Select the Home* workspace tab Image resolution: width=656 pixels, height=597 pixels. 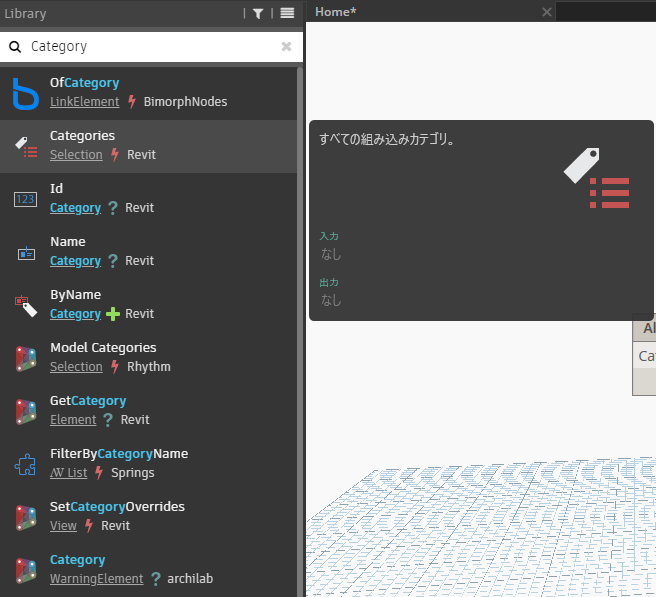pos(336,12)
